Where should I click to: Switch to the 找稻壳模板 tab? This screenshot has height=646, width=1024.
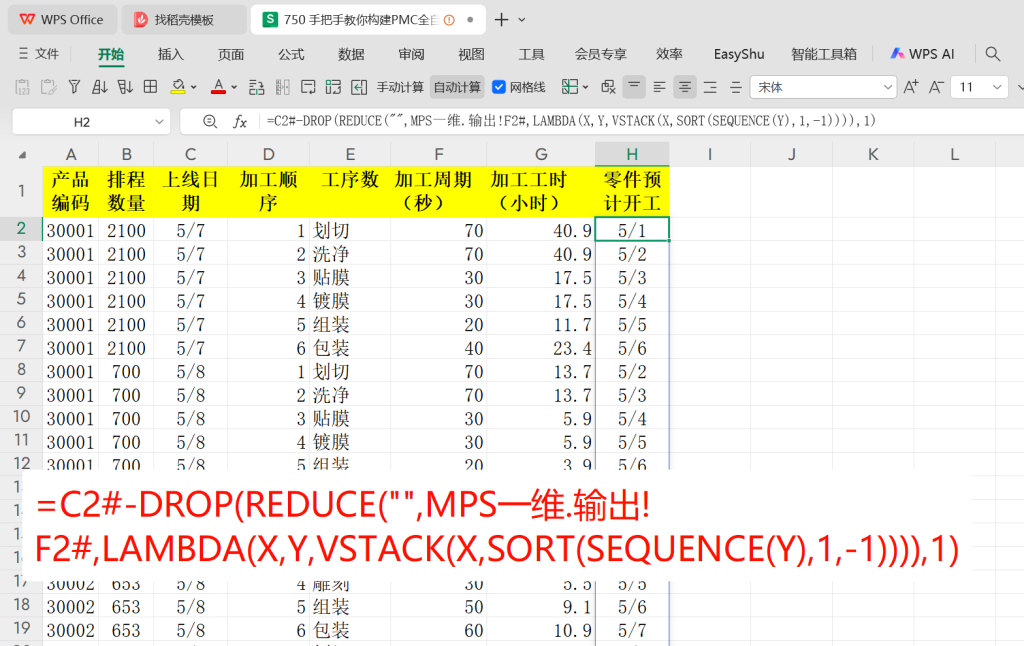[184, 20]
